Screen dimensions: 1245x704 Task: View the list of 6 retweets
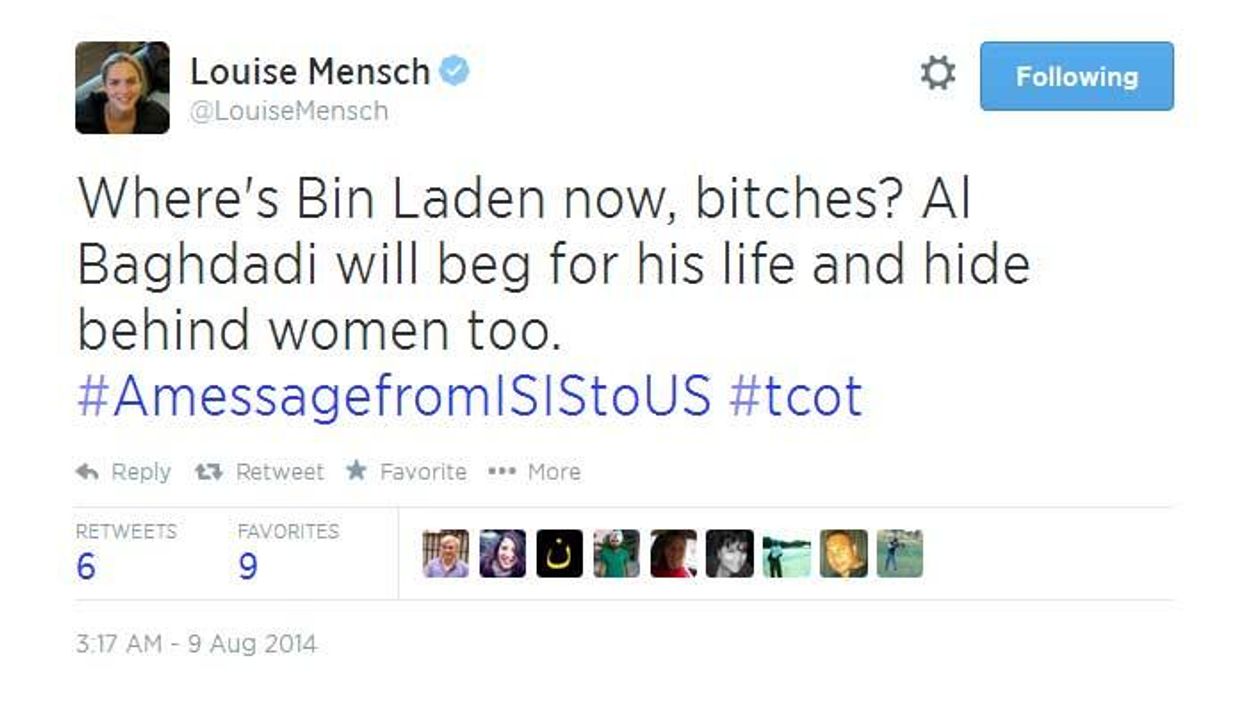pos(87,567)
